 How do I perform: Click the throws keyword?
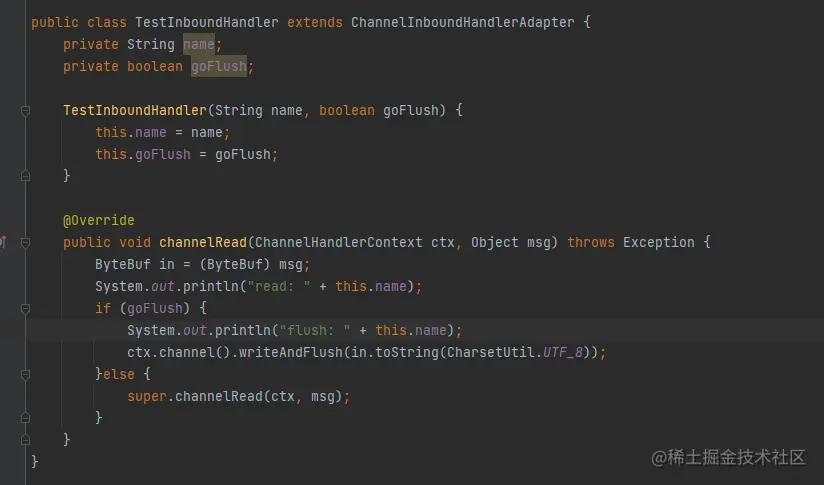591,242
